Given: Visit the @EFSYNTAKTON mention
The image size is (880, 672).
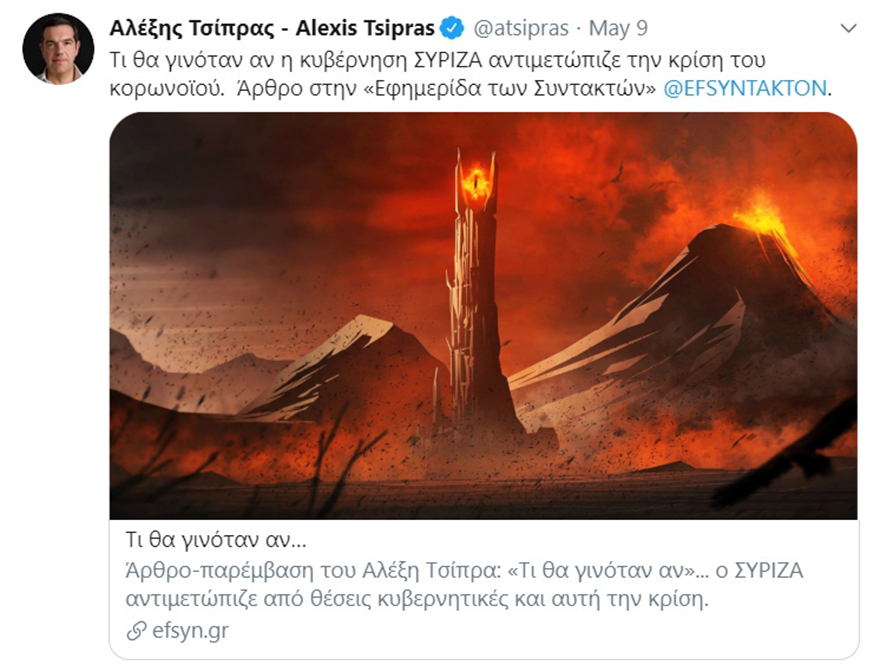Looking at the screenshot, I should (x=745, y=88).
